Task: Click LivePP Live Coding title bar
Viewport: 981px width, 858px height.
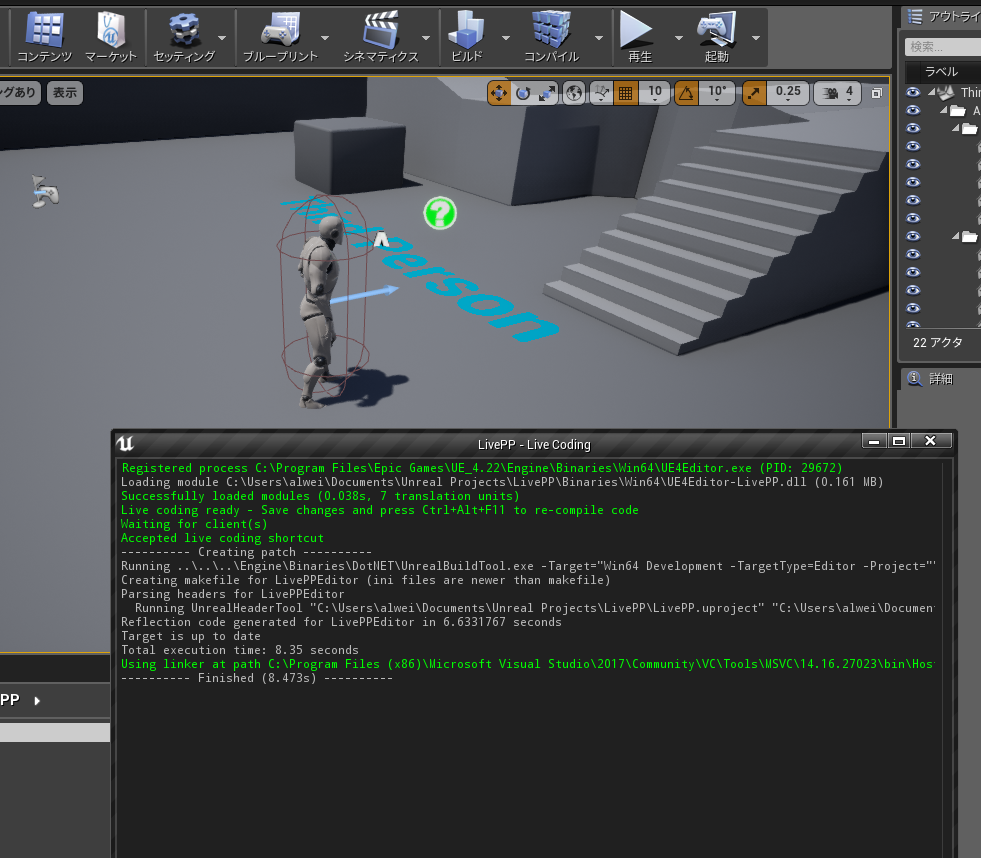Action: click(534, 444)
